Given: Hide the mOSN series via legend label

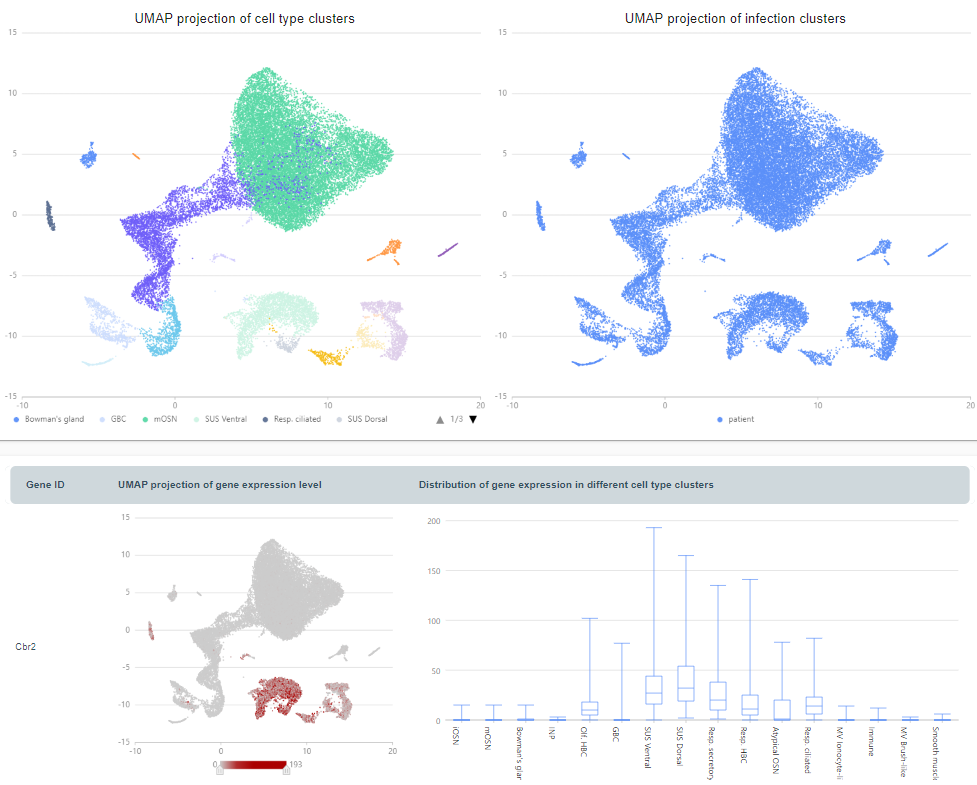Looking at the screenshot, I should tap(164, 419).
